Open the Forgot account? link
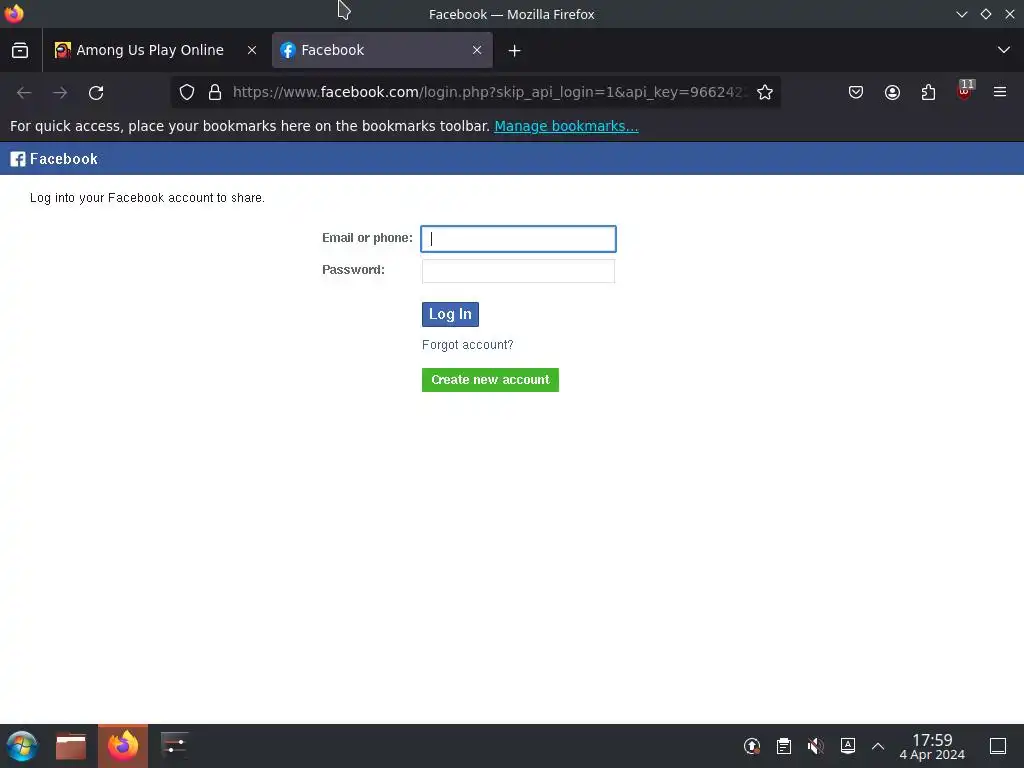Screen dimensions: 1024x768 468,345
